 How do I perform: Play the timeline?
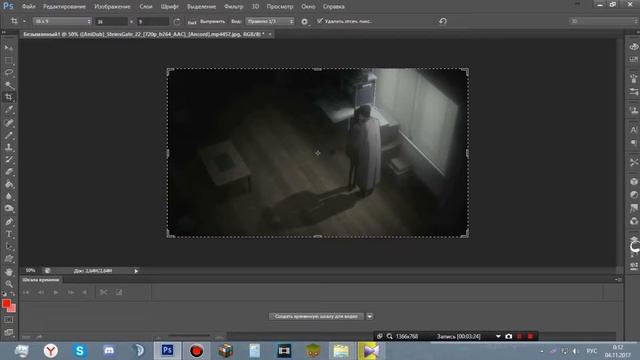click(56, 292)
